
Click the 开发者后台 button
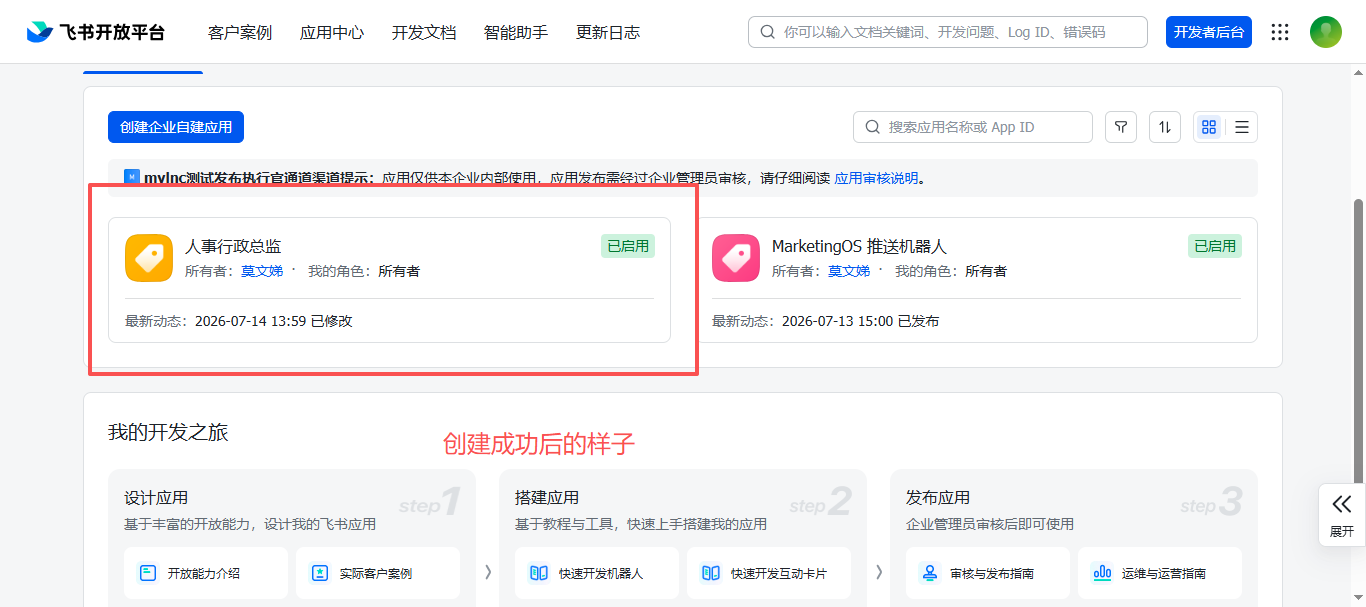(x=1209, y=32)
